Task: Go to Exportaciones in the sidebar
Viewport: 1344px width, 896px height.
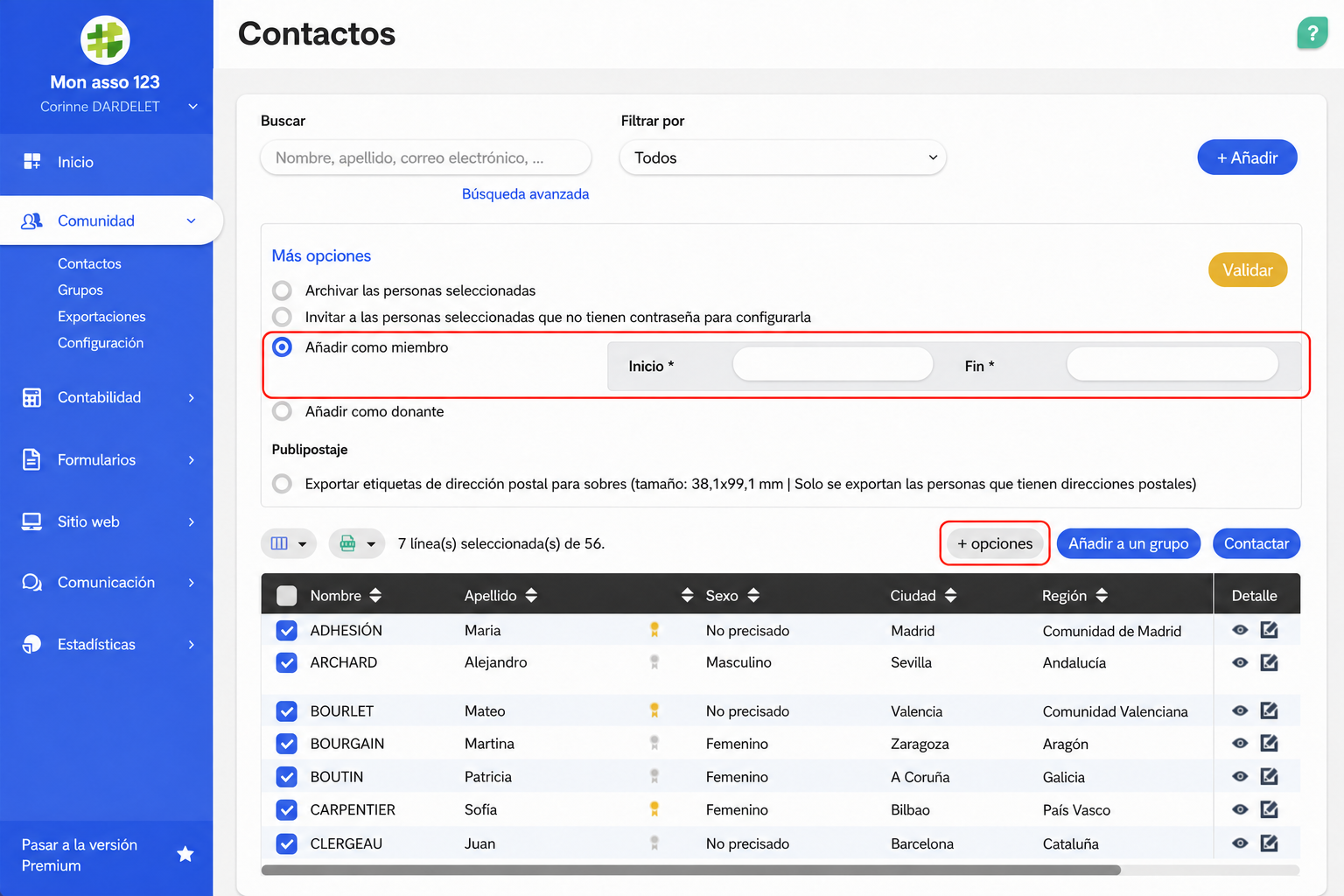Action: click(101, 317)
